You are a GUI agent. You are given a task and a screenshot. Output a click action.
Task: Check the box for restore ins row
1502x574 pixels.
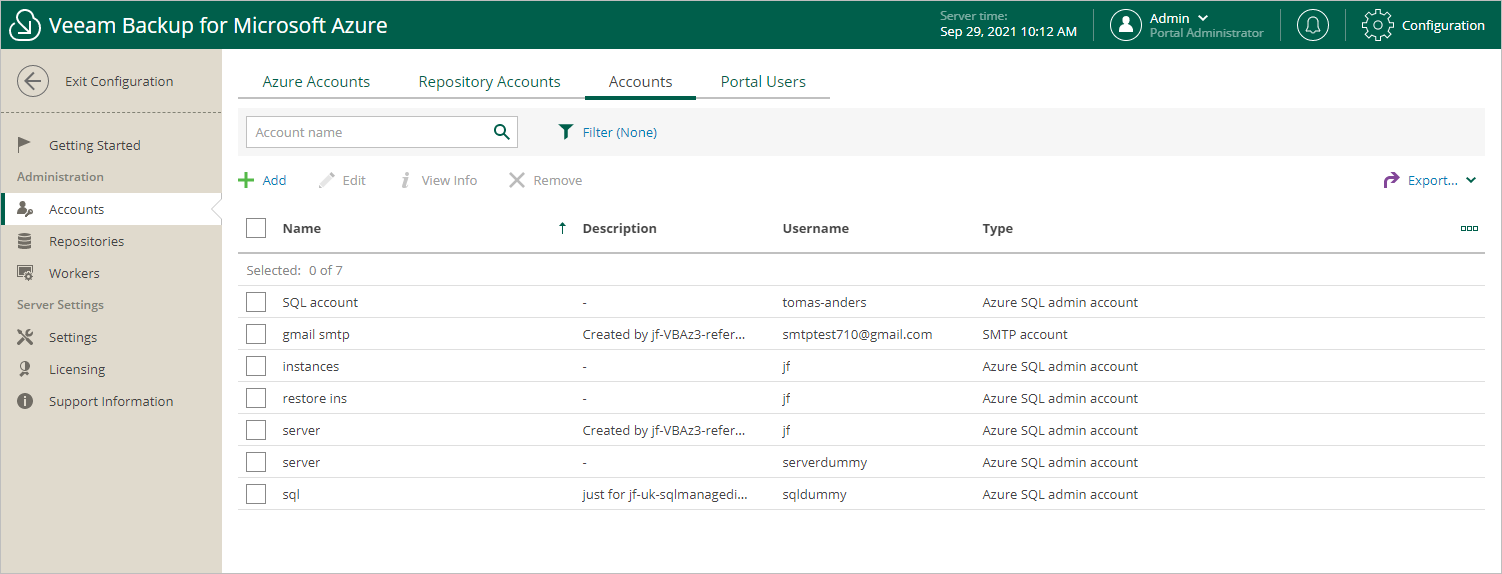(256, 398)
